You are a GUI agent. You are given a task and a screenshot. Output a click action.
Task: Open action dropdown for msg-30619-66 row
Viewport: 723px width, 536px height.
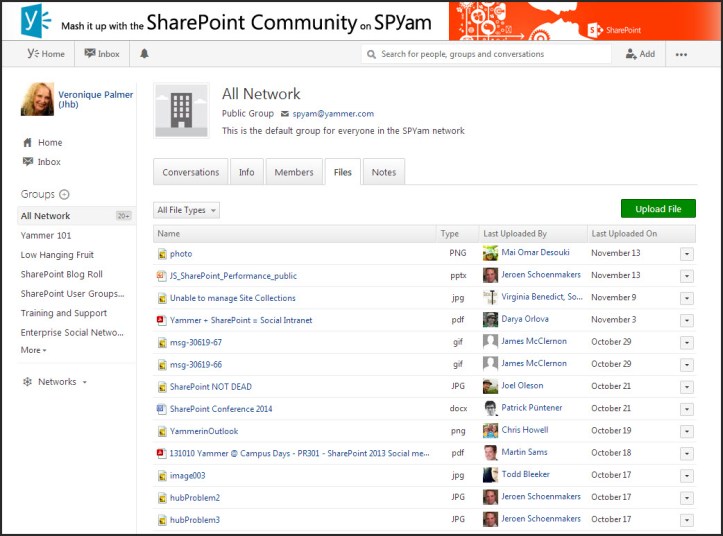687,365
